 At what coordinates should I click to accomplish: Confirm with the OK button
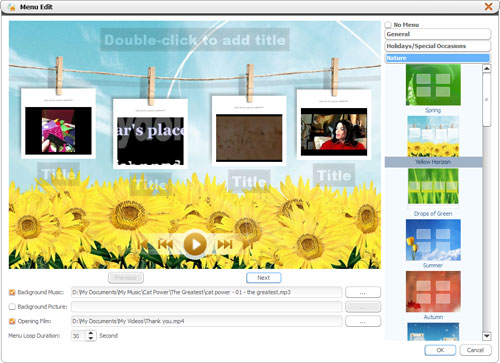pyautogui.click(x=440, y=350)
